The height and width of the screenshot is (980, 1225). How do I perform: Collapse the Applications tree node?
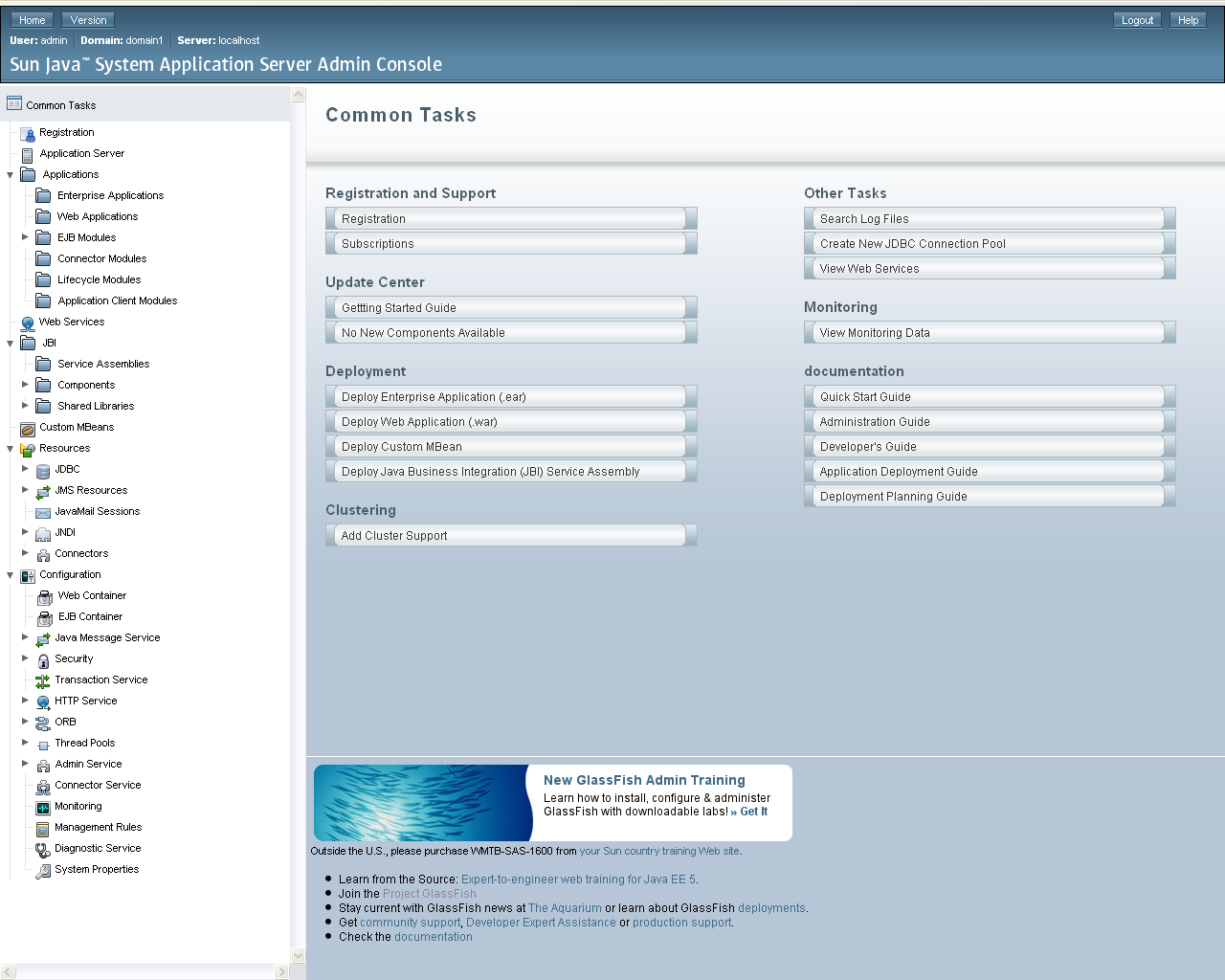coord(11,175)
